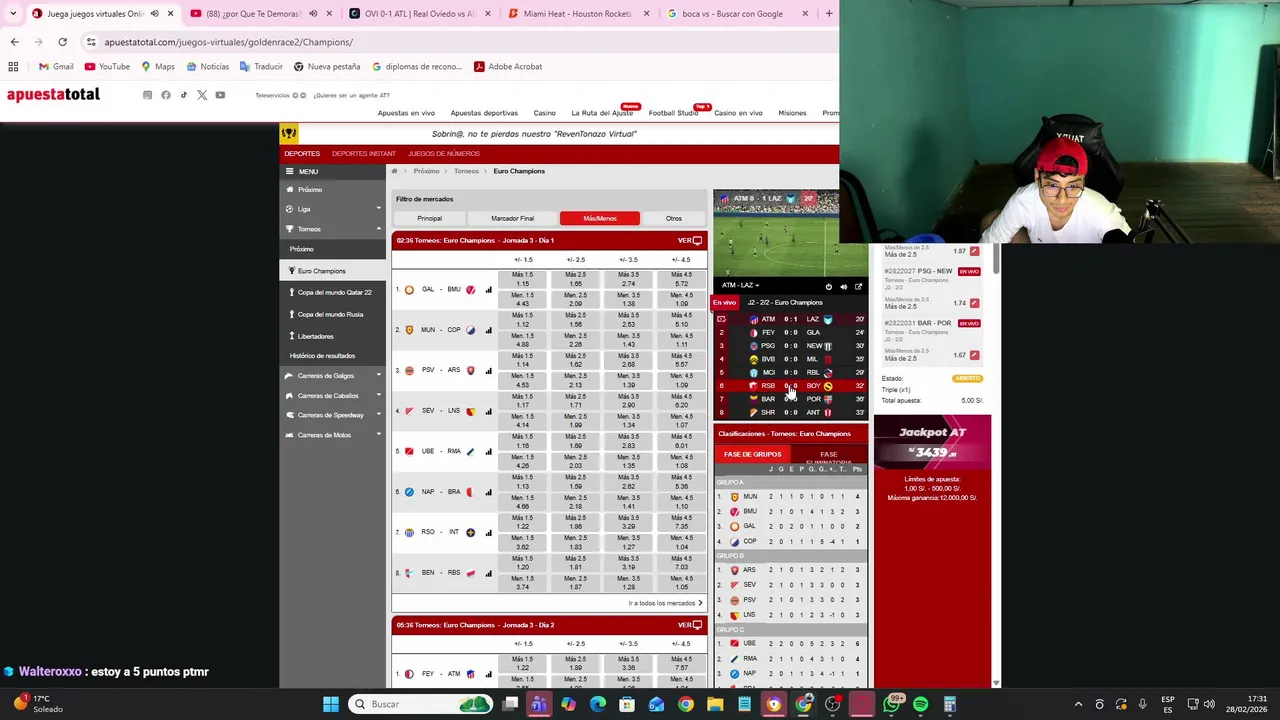Screen dimensions: 1280x720
Task: Open the Instagram icon in apuestatotal header
Action: click(x=147, y=95)
